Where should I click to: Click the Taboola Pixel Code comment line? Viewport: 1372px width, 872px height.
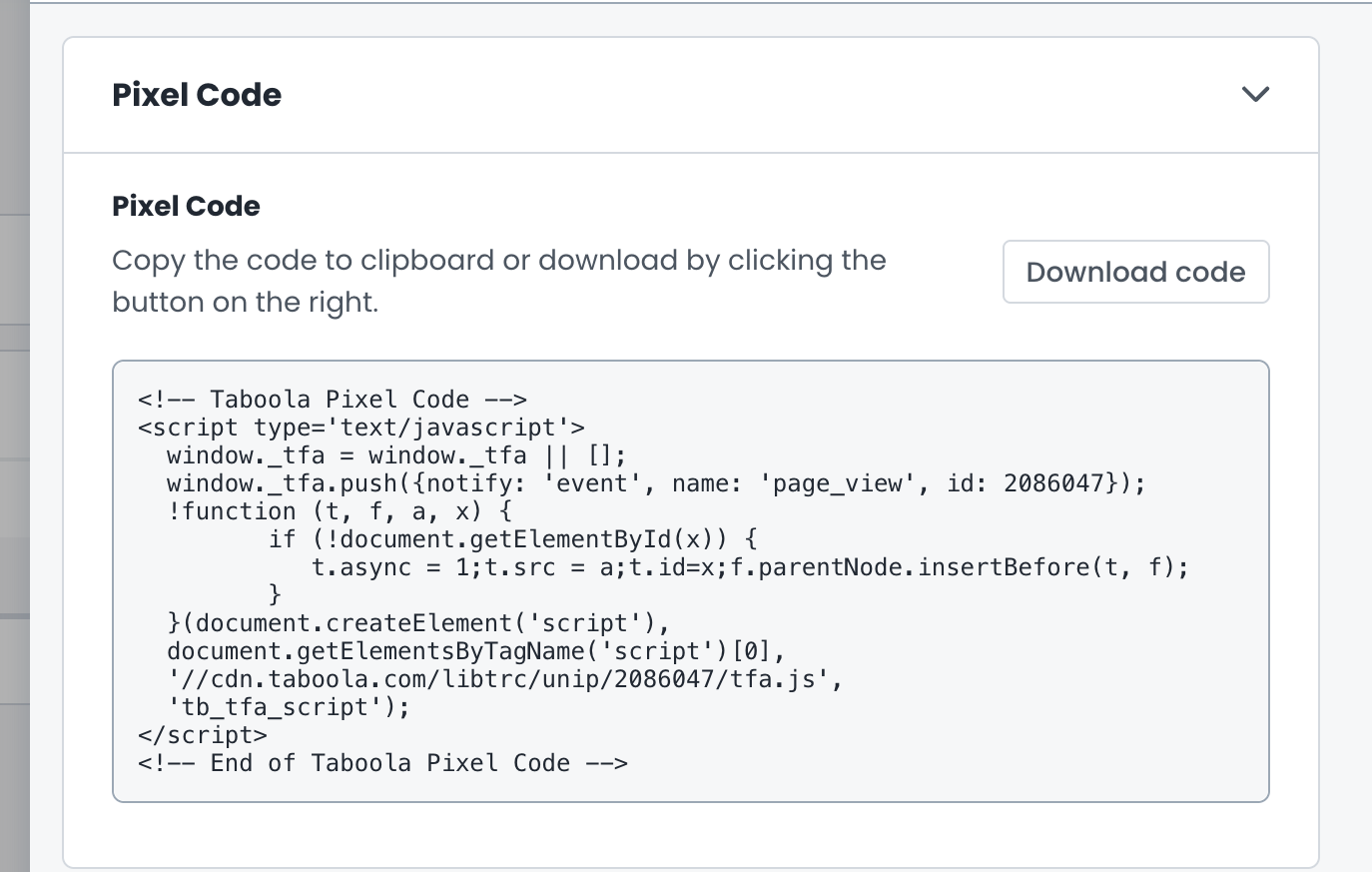(333, 400)
